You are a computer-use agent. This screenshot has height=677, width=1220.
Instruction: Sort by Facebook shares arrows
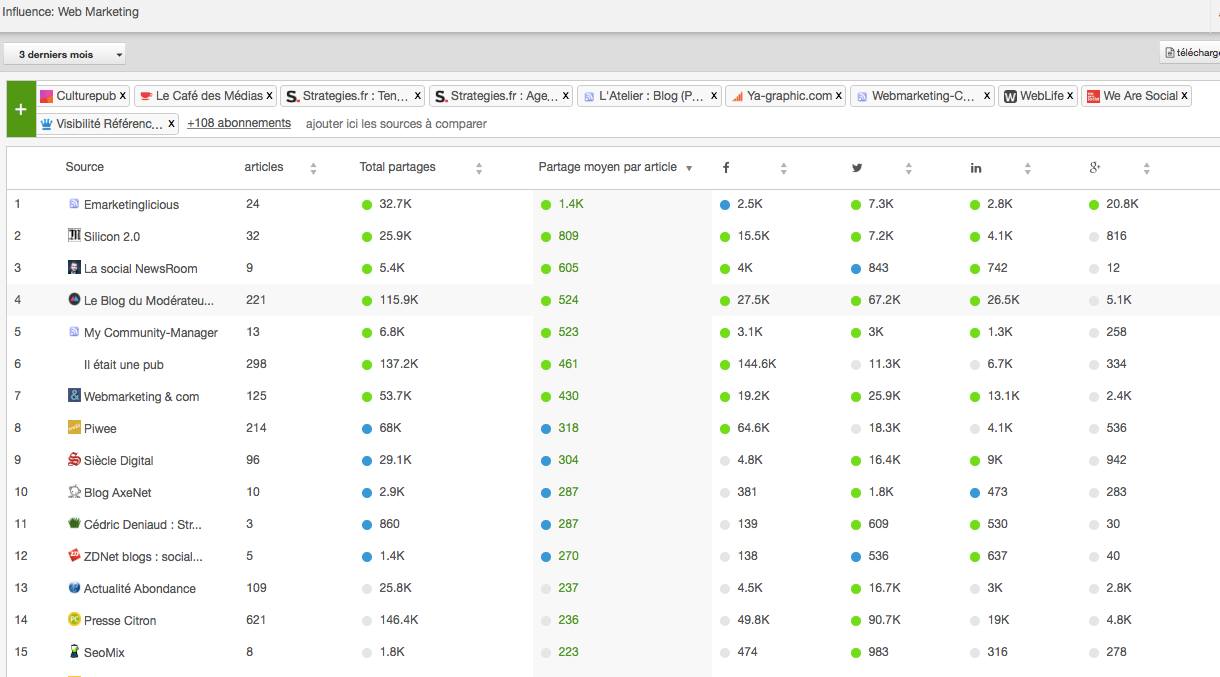(x=784, y=168)
